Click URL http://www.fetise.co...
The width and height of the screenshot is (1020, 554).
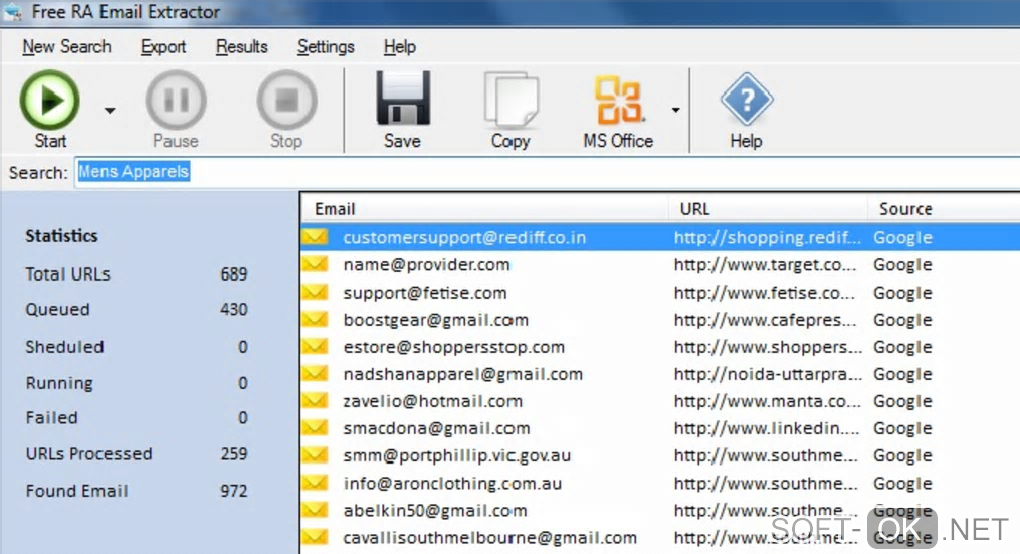(764, 293)
